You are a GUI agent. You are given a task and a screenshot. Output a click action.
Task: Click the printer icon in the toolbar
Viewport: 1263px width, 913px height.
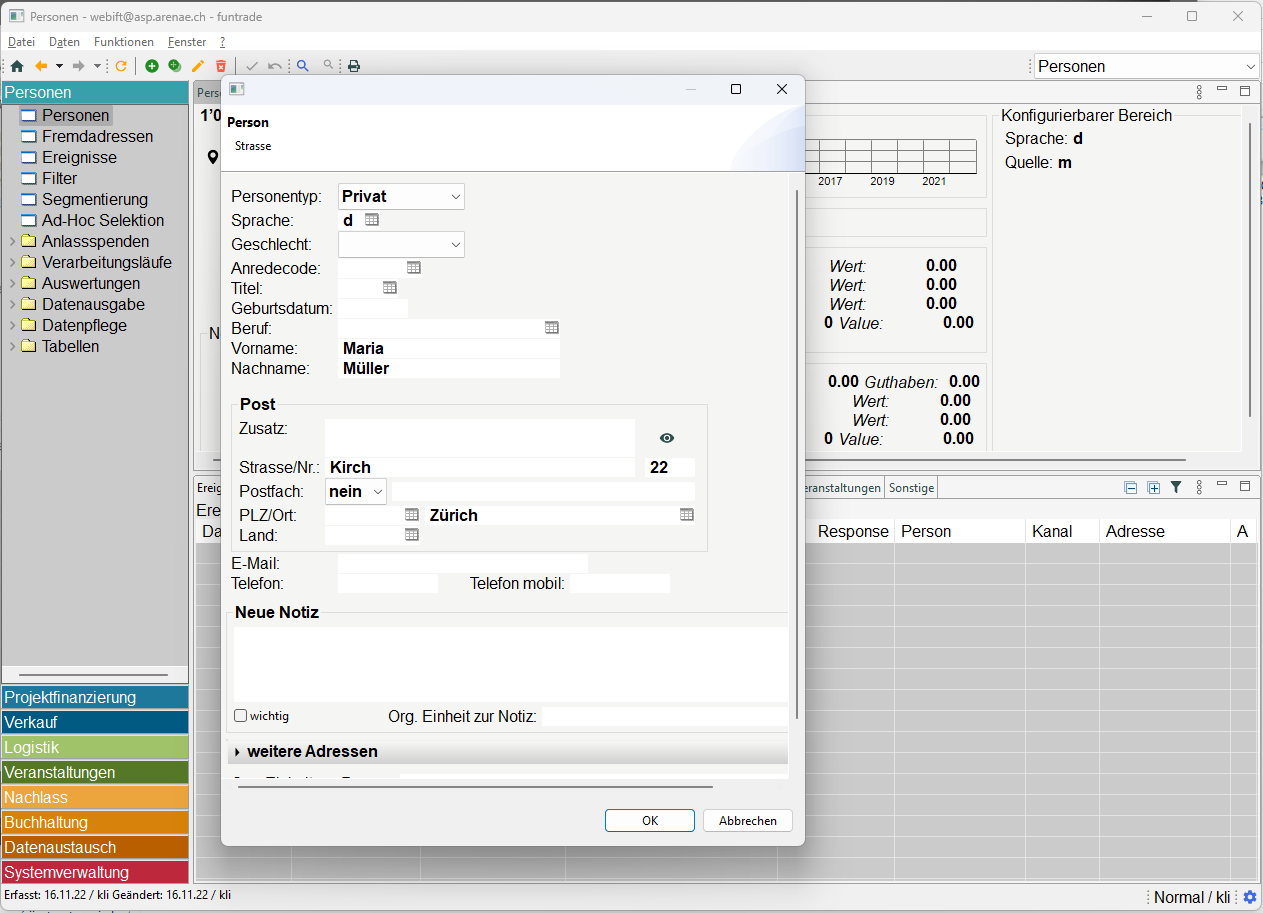coord(353,66)
